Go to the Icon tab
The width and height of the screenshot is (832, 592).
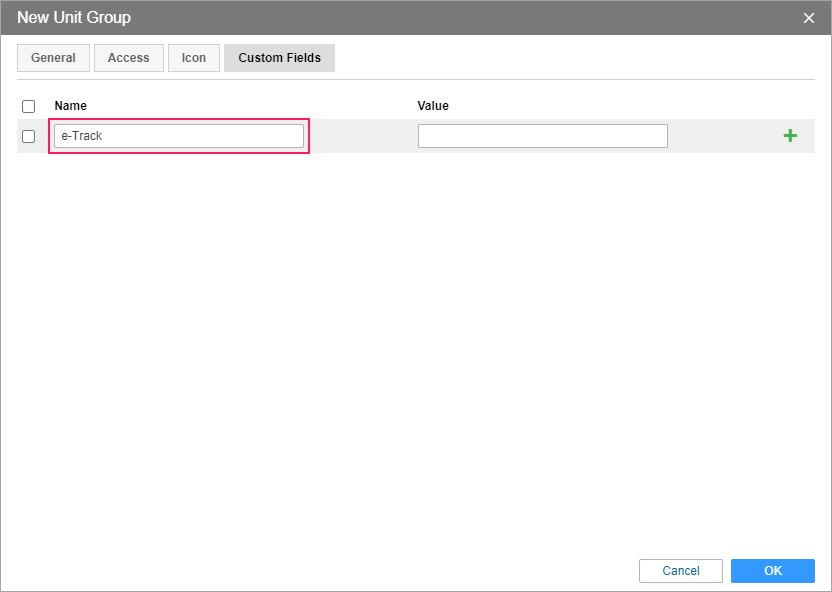[194, 58]
